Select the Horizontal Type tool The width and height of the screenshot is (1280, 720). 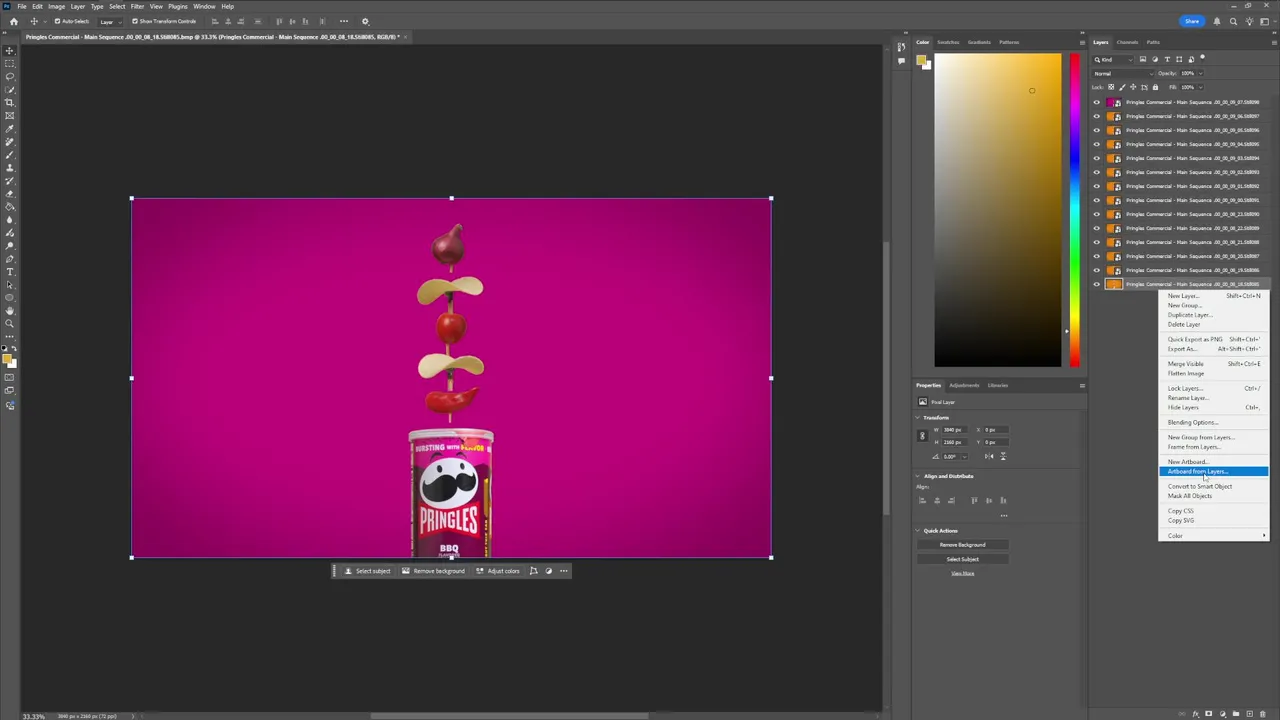(10, 272)
